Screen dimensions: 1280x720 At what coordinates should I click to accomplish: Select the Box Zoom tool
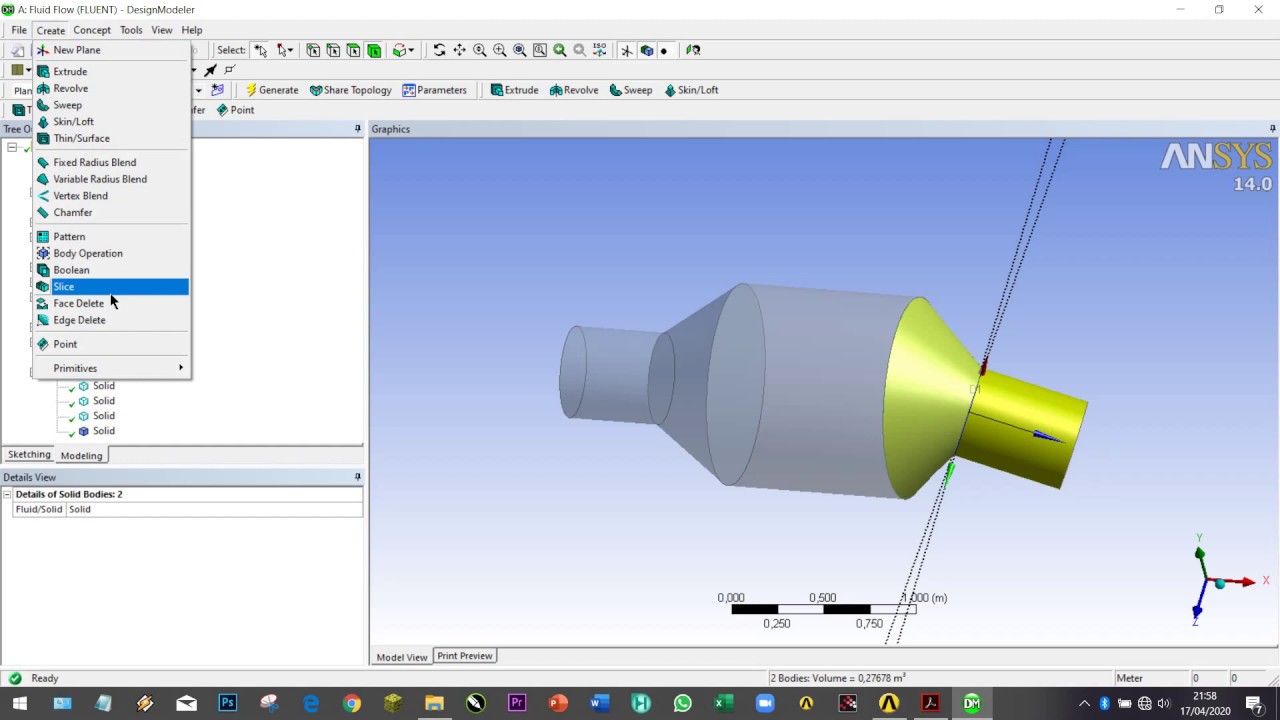tap(500, 50)
